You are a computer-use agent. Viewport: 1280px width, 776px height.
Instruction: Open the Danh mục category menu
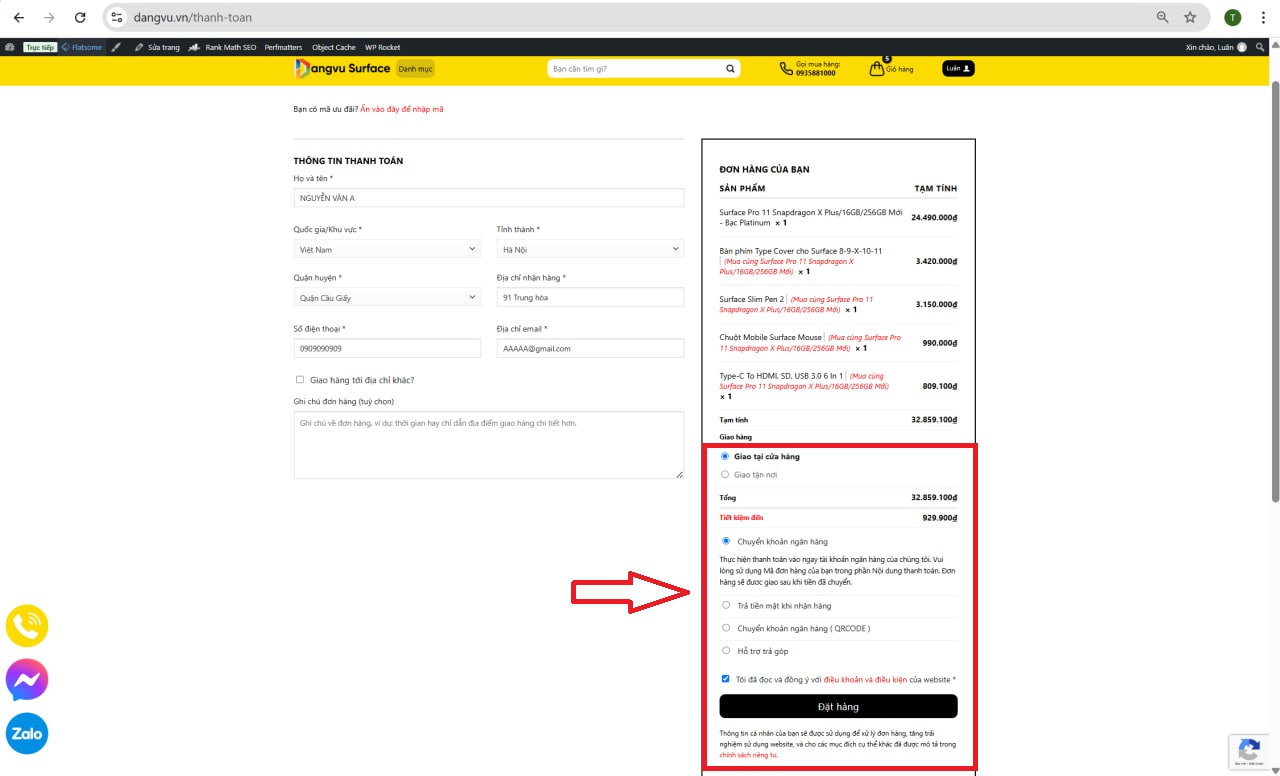tap(415, 69)
